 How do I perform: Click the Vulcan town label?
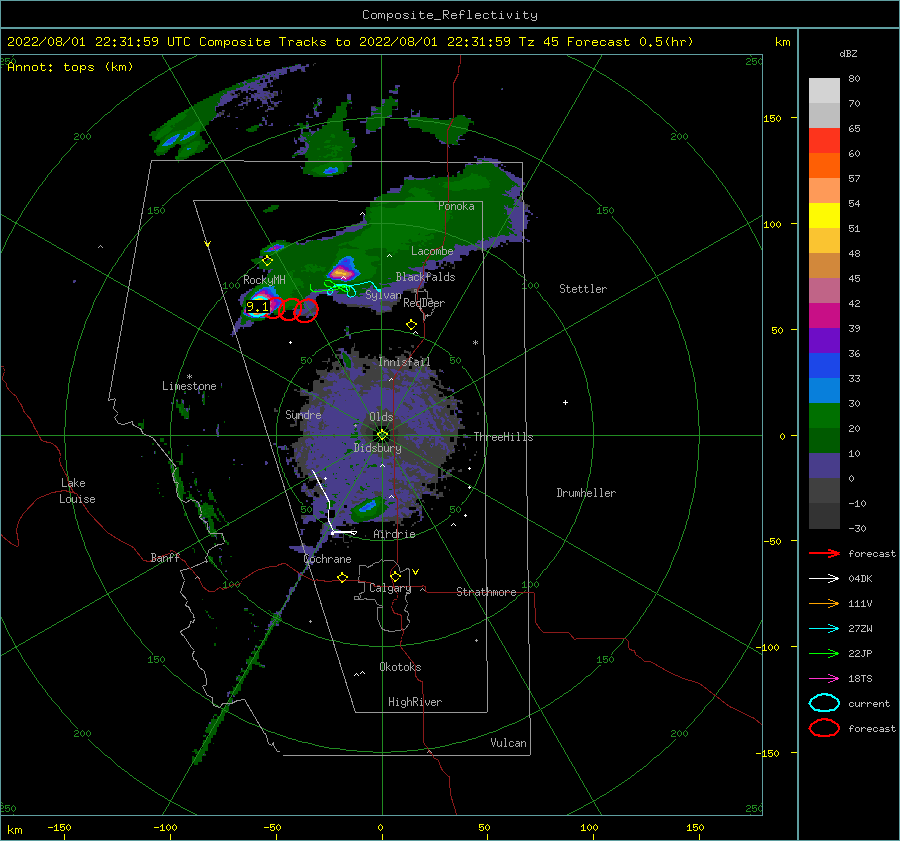pyautogui.click(x=508, y=743)
